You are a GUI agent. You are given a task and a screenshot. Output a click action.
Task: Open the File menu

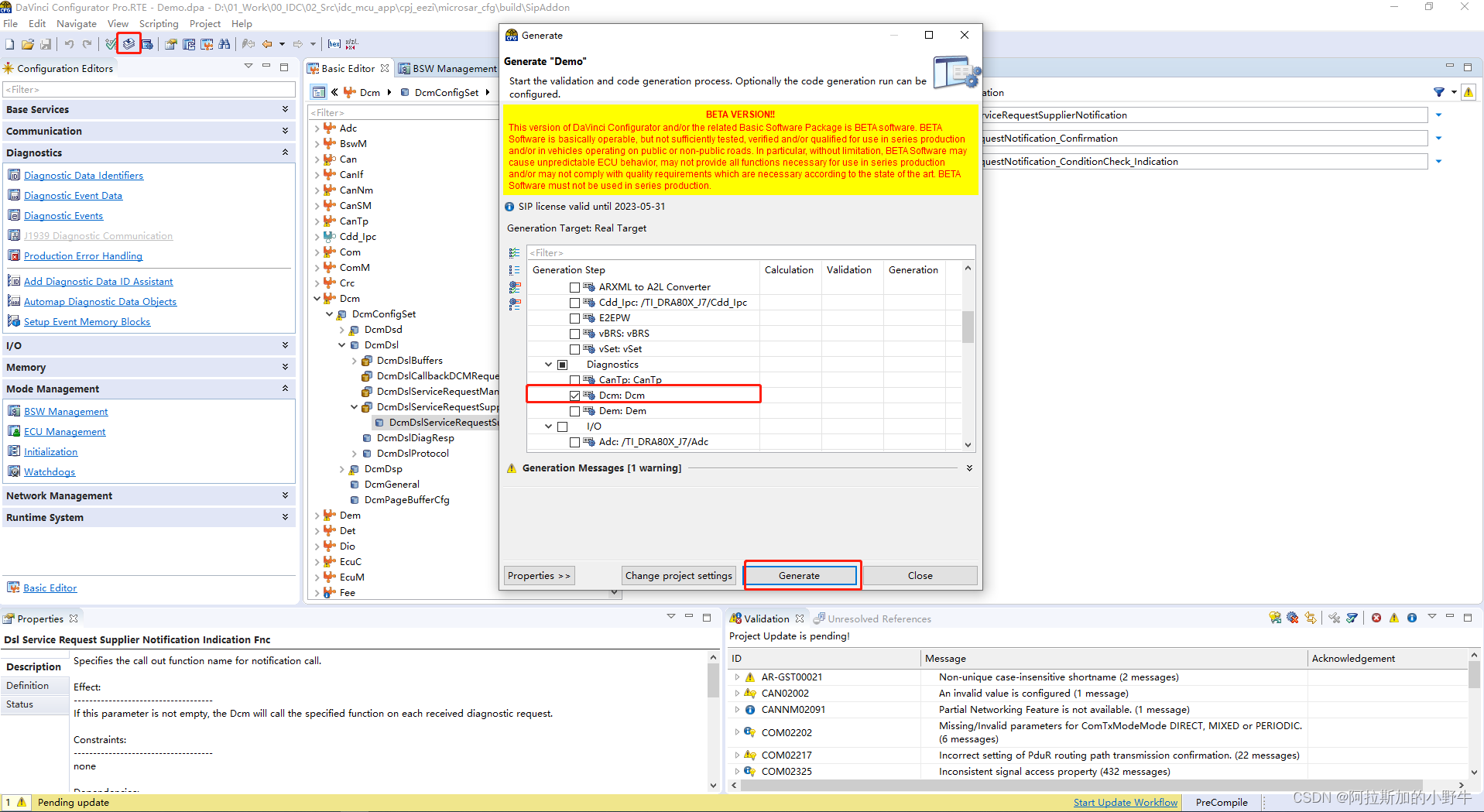tap(10, 23)
